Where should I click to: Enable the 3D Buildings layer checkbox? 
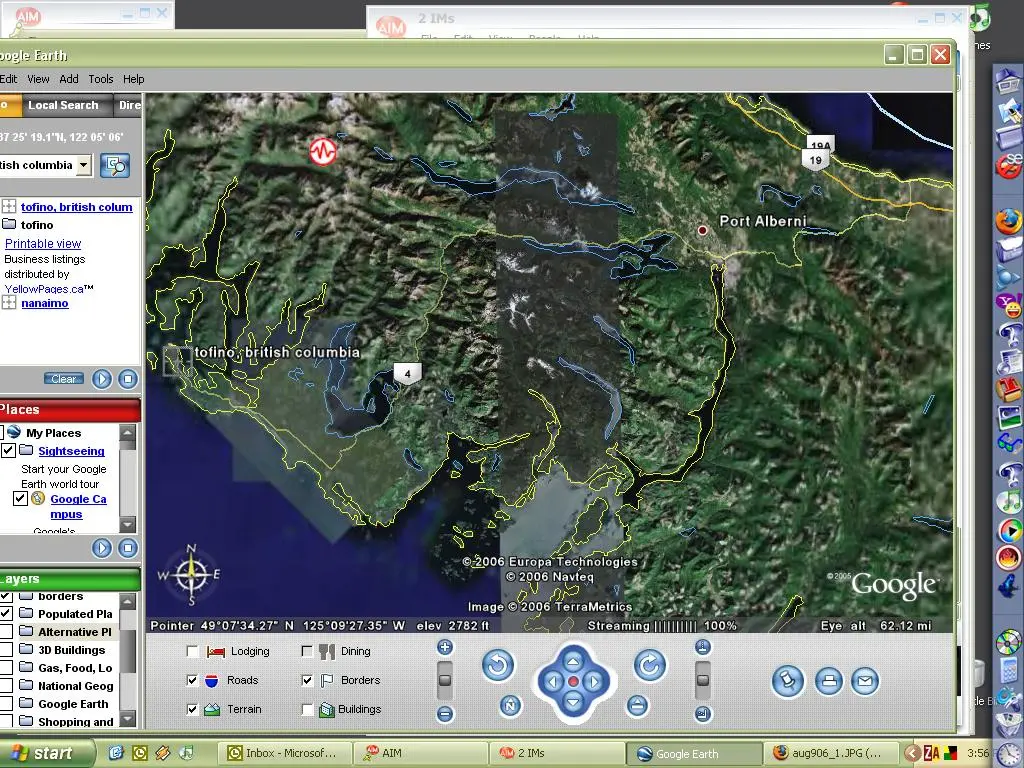(x=6, y=650)
